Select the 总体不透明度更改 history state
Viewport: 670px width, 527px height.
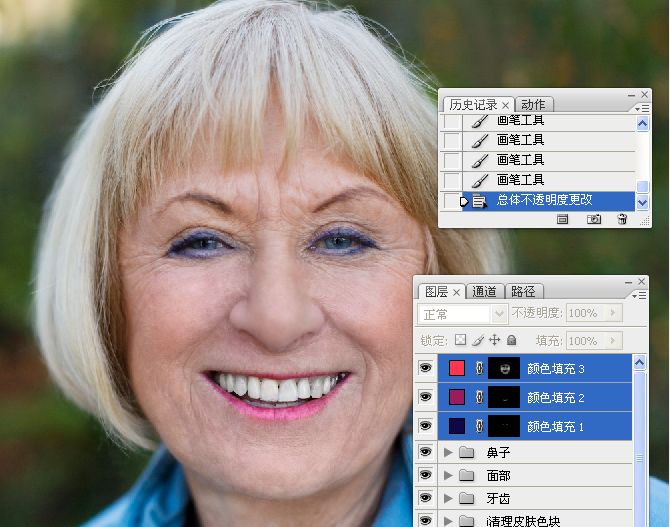tap(548, 201)
